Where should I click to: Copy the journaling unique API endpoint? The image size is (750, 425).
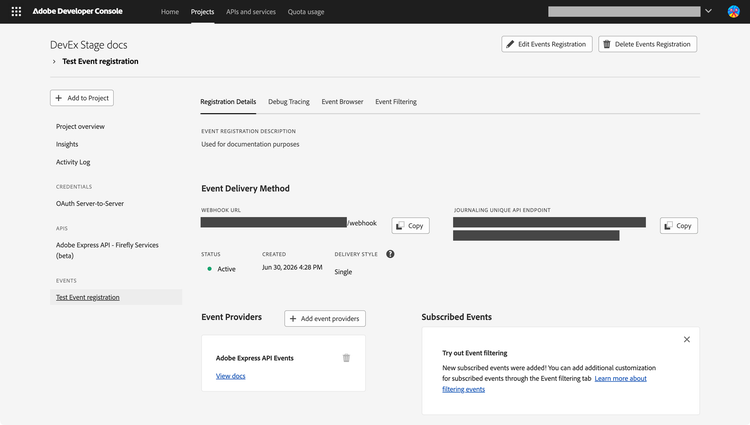679,226
